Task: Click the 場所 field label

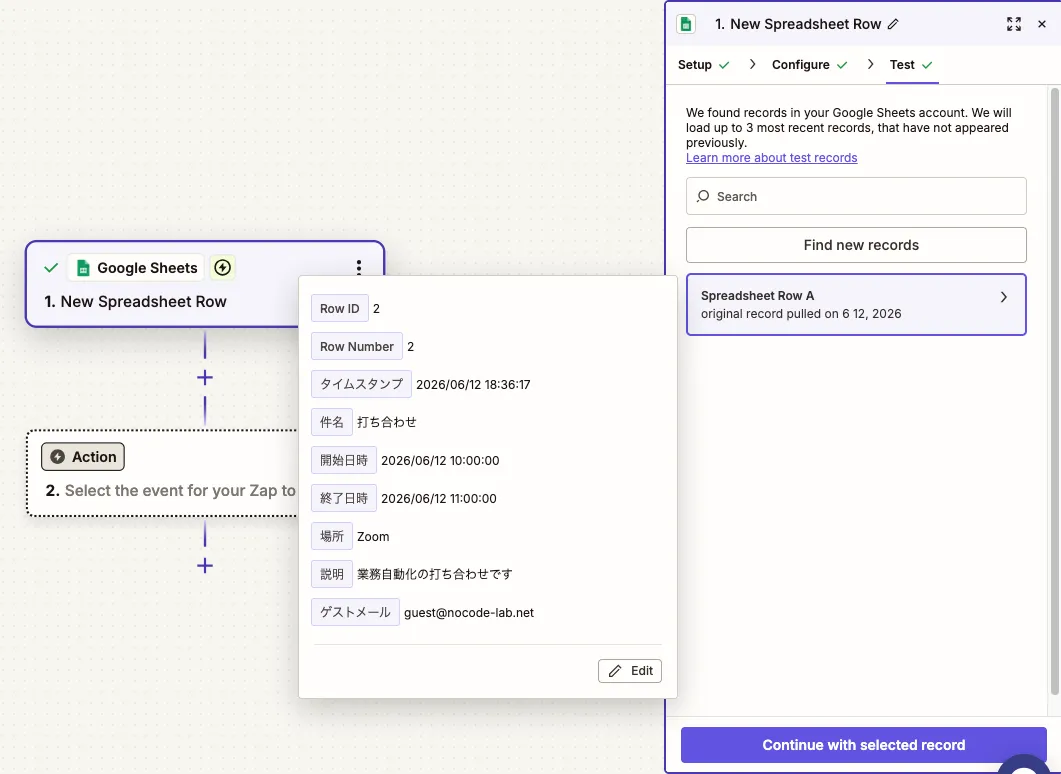Action: pos(332,537)
